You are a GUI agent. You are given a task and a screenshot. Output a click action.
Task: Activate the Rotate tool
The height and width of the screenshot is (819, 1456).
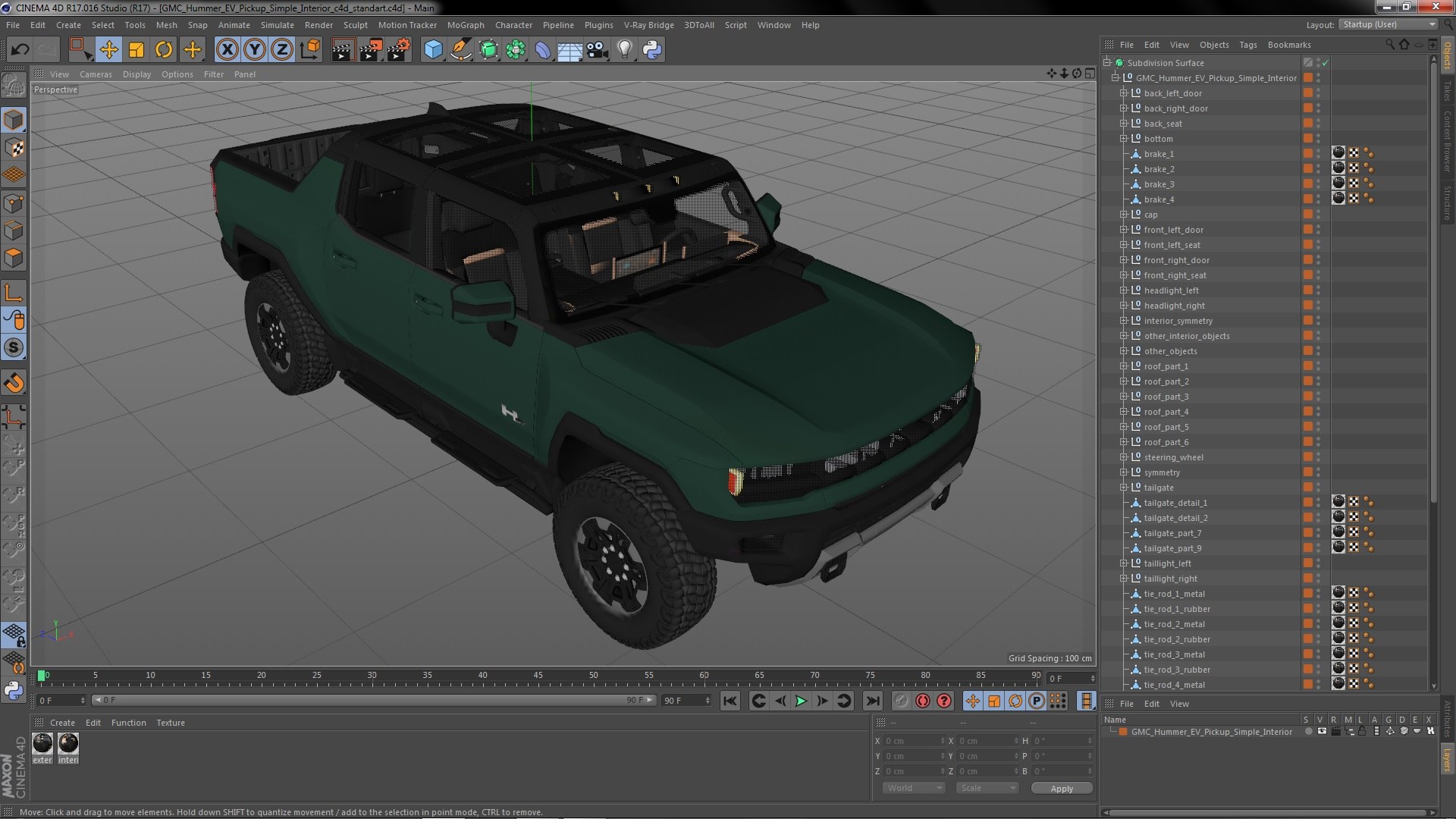(164, 50)
